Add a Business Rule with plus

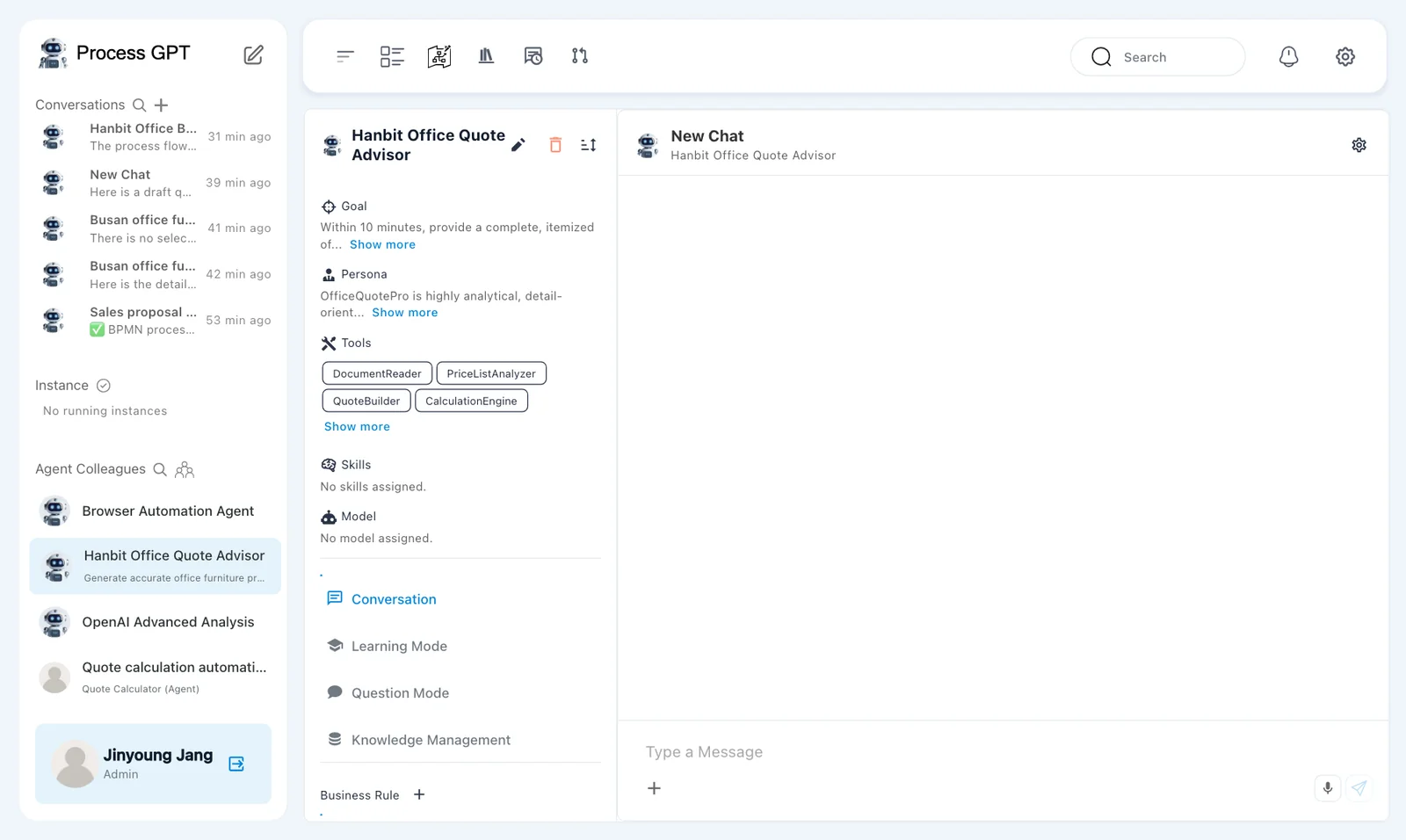pyautogui.click(x=419, y=794)
